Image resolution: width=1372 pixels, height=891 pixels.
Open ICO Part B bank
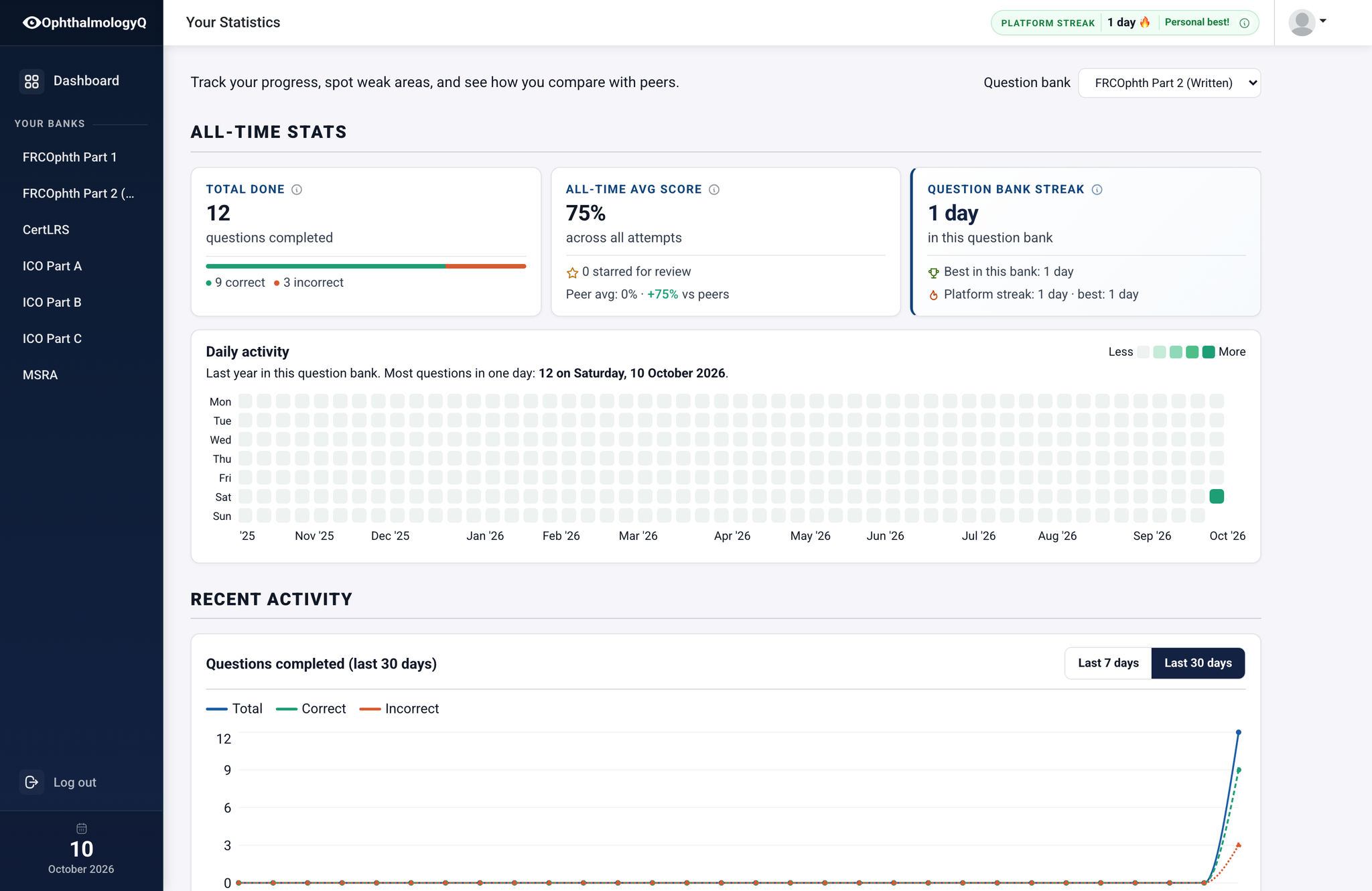[x=52, y=302]
